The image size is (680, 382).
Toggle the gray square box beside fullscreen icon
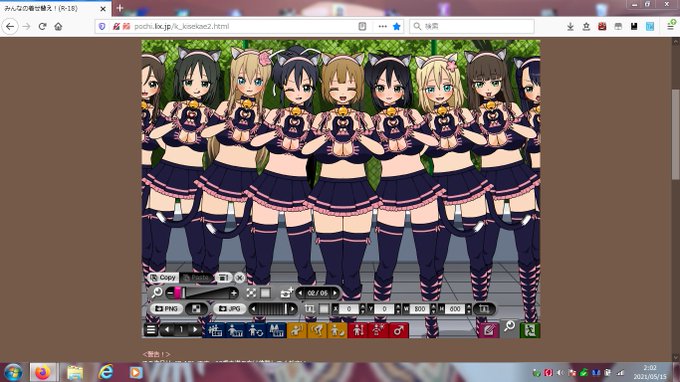[265, 293]
